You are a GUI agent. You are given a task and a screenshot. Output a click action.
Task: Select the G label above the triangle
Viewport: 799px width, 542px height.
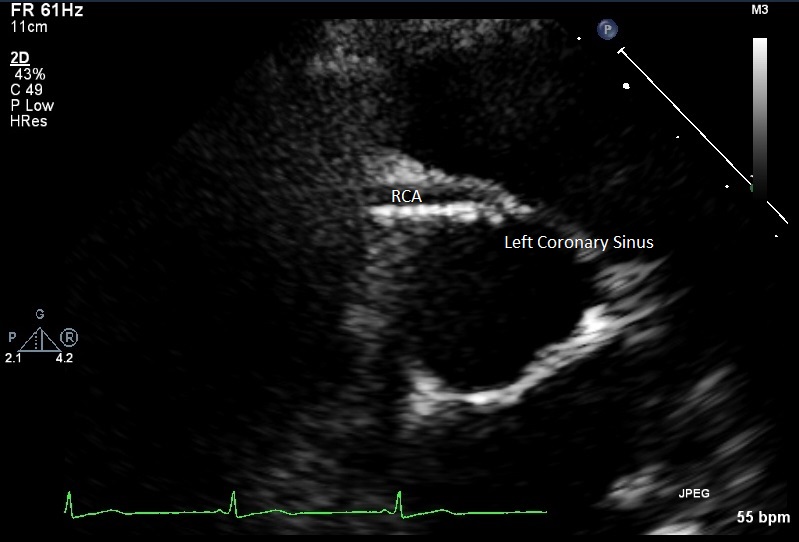tap(40, 314)
